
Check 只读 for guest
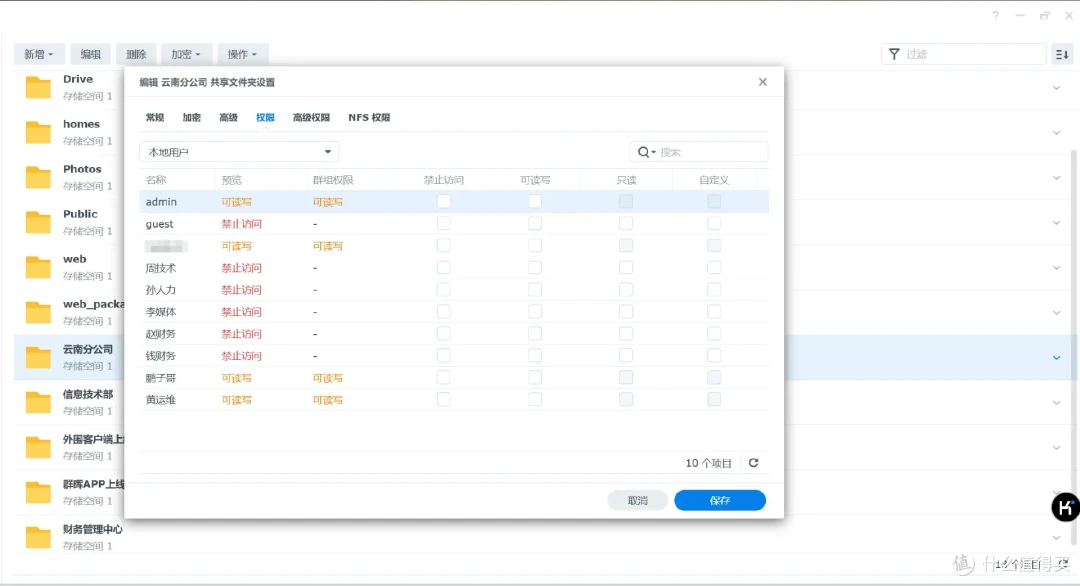pyautogui.click(x=625, y=224)
